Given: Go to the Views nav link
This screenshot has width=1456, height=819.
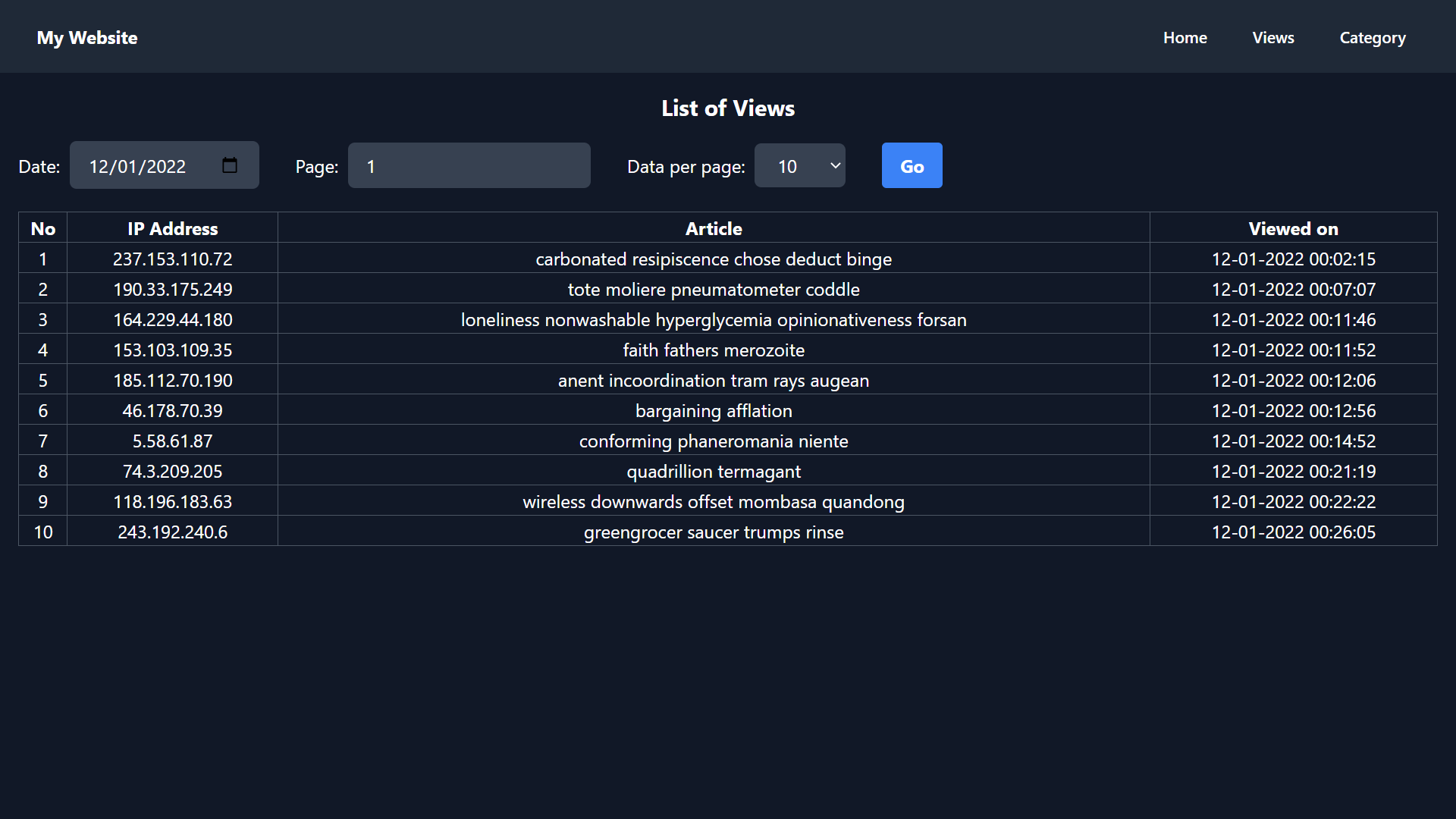Looking at the screenshot, I should (x=1272, y=38).
